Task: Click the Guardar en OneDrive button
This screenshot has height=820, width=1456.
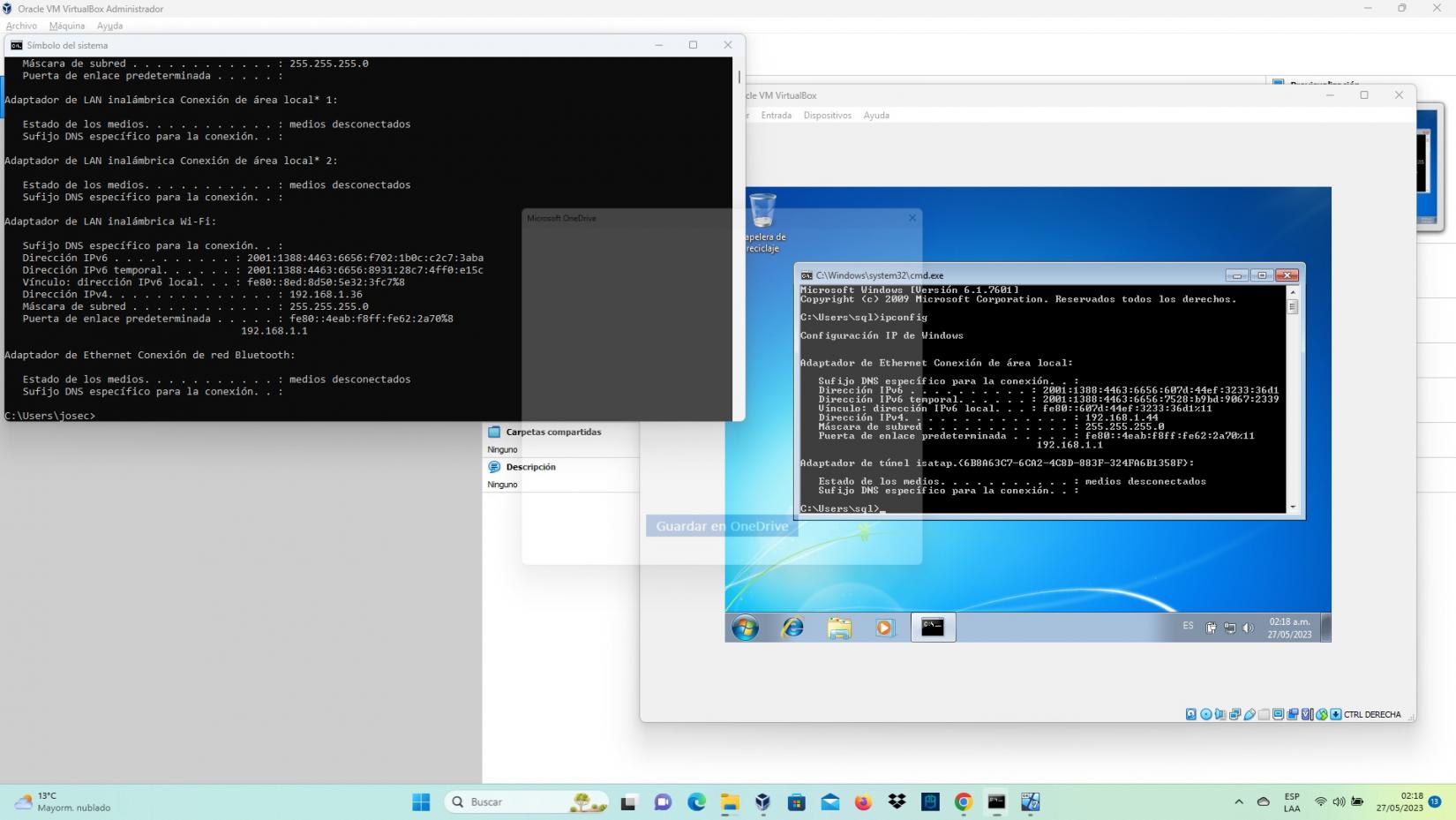Action: pyautogui.click(x=722, y=526)
